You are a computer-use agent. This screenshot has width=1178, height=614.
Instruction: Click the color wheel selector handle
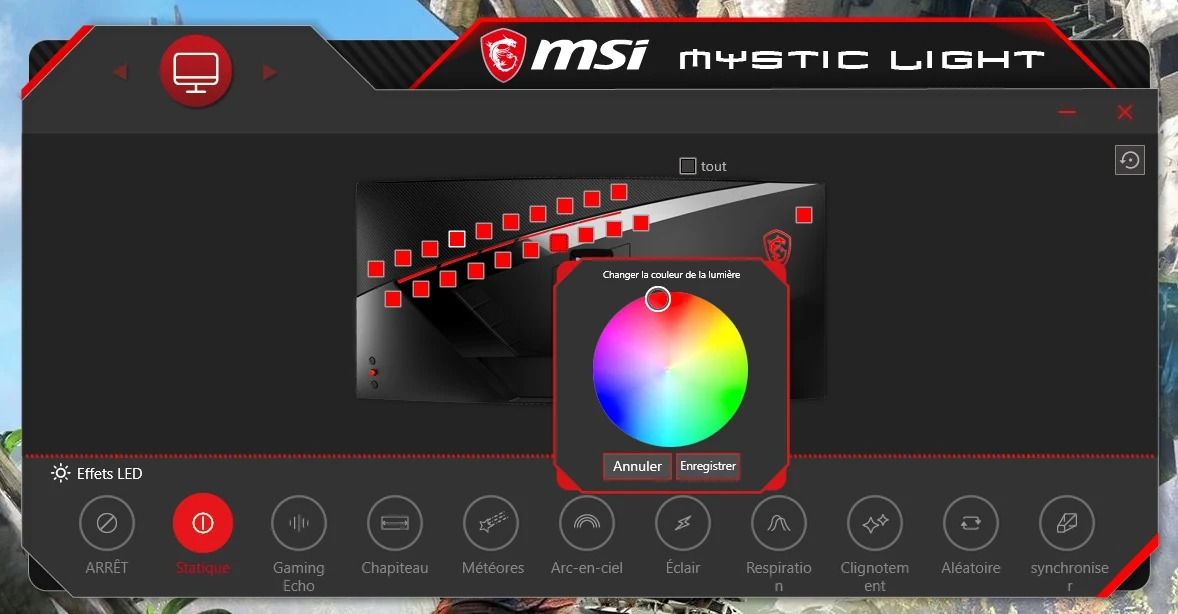[658, 299]
